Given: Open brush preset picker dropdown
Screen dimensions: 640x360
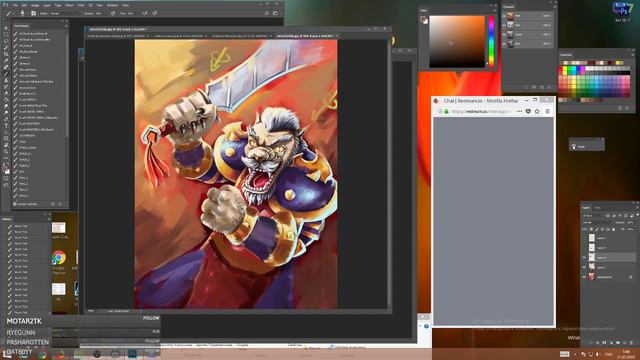Looking at the screenshot, I should pyautogui.click(x=23, y=13).
